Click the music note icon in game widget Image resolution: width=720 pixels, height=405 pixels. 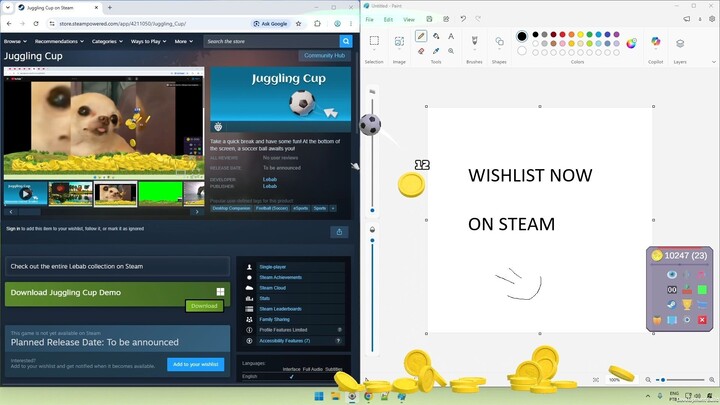(701, 275)
